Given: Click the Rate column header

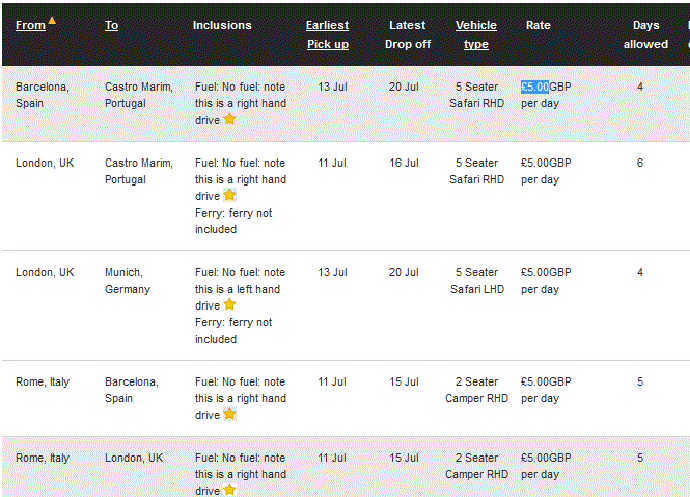Looking at the screenshot, I should (x=538, y=26).
